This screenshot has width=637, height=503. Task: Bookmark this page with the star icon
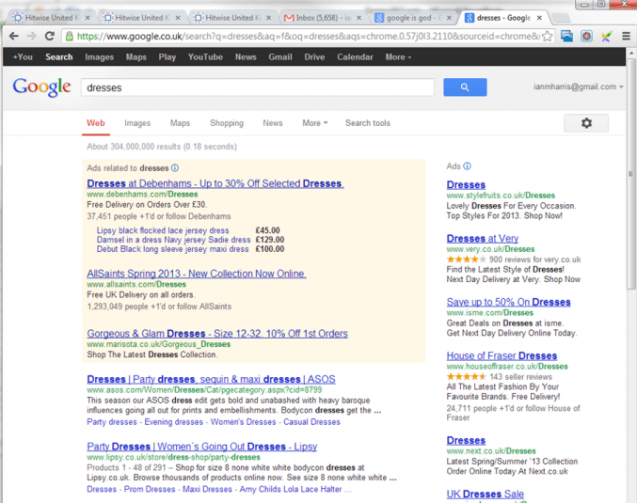[547, 36]
